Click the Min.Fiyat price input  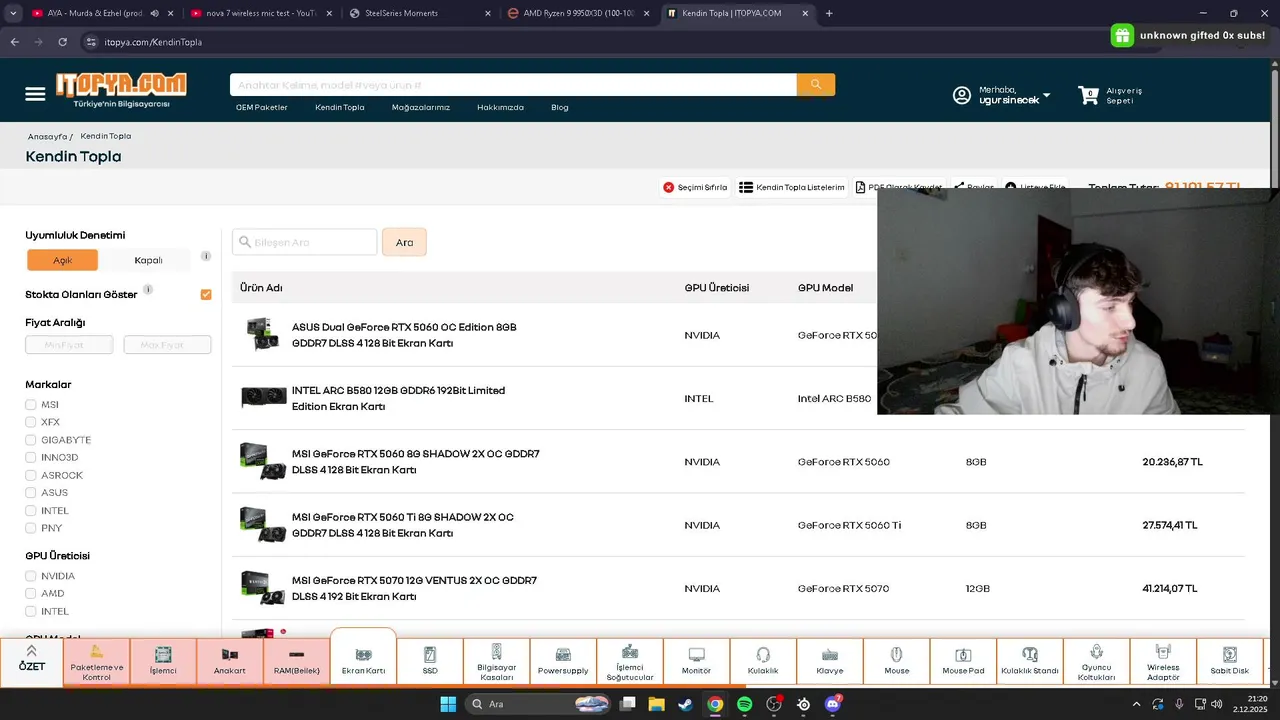pos(69,345)
